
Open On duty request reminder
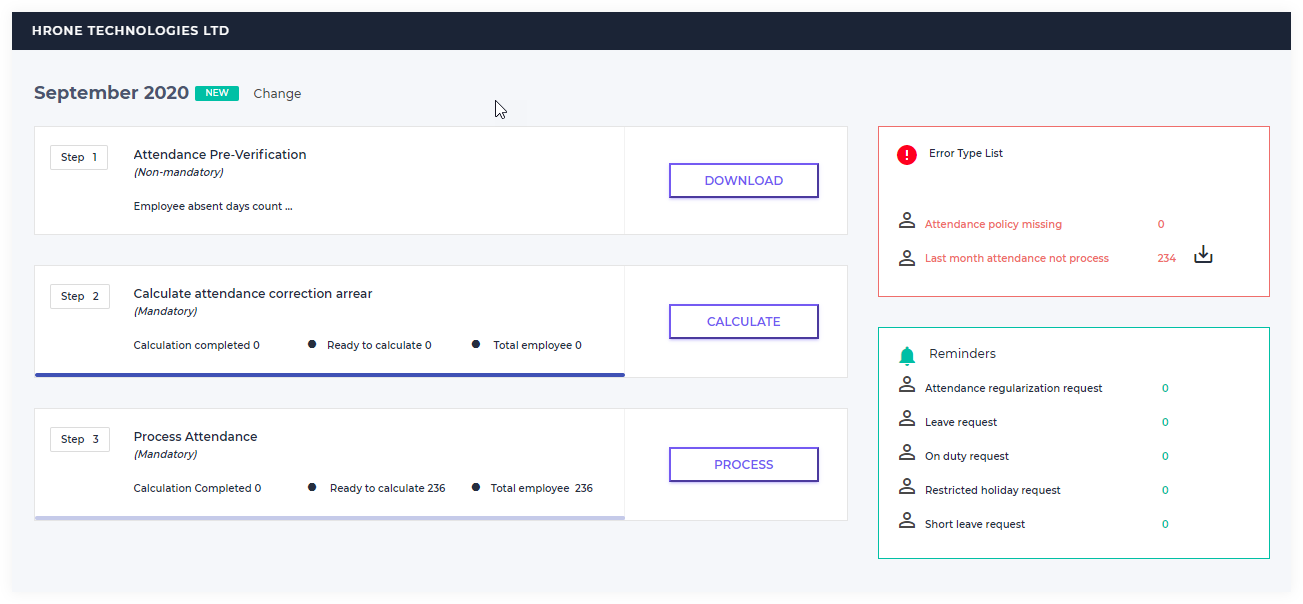[967, 456]
